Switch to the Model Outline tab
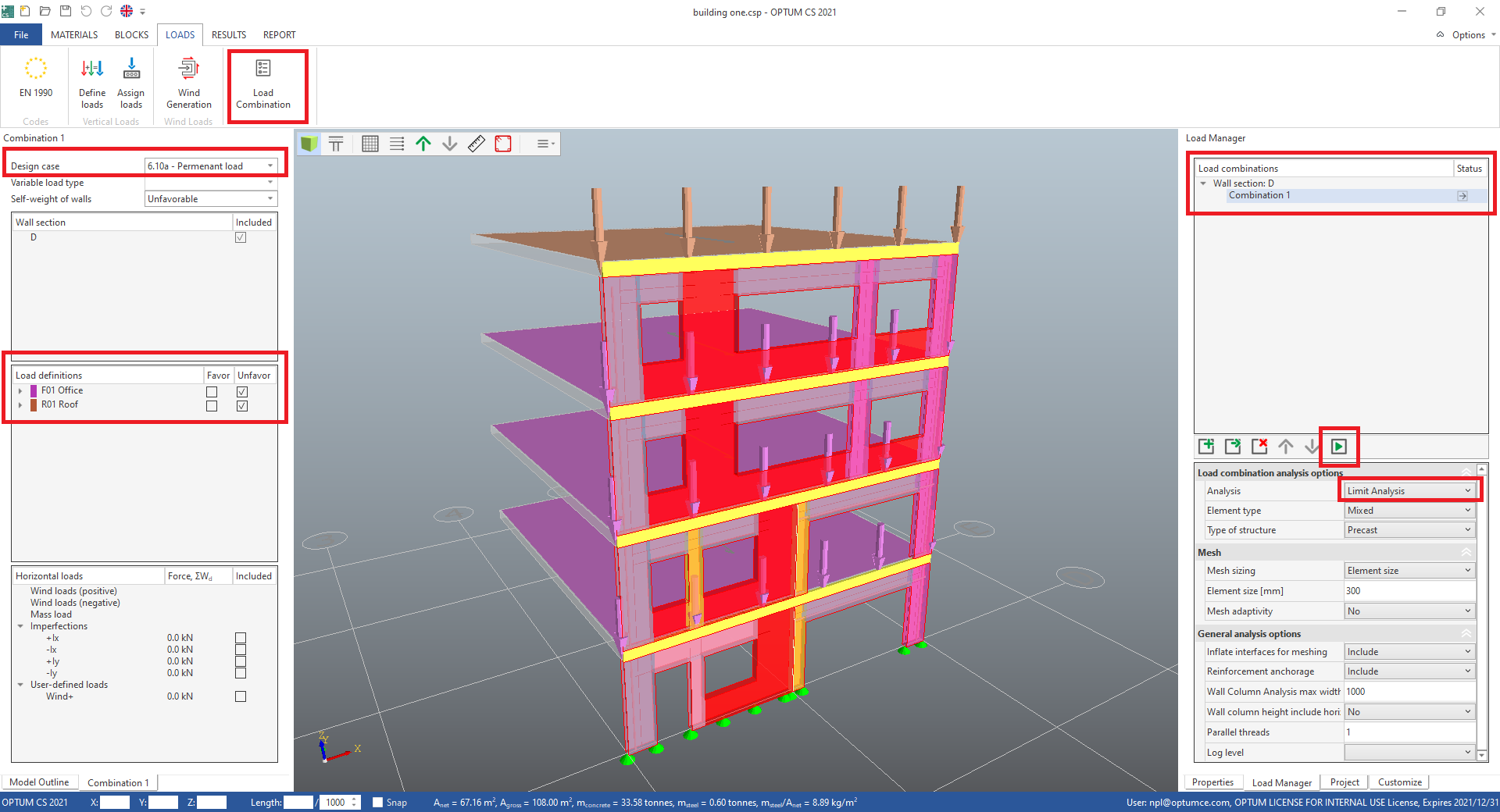Screen dimensions: 1500x812 [x=39, y=782]
